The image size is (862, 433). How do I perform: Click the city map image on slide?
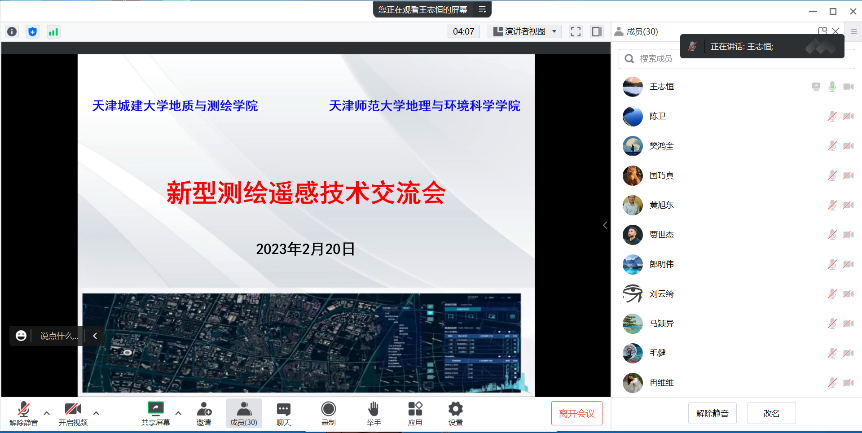[x=301, y=342]
